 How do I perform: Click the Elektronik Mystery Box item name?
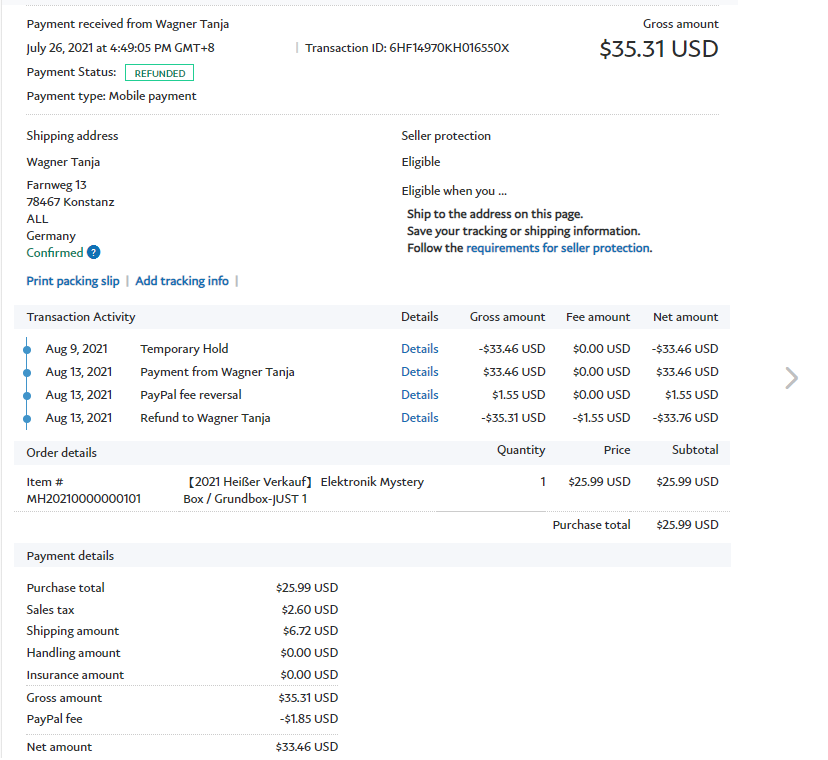click(x=305, y=490)
